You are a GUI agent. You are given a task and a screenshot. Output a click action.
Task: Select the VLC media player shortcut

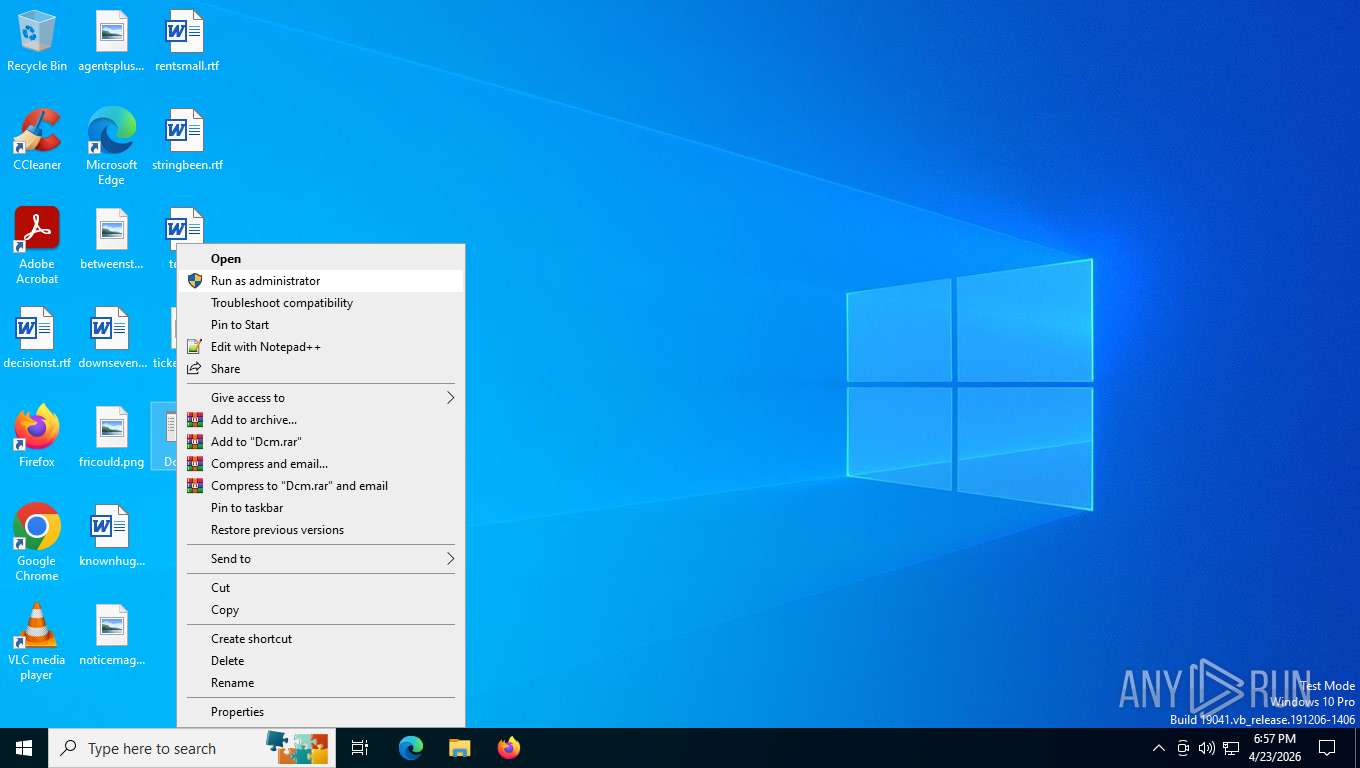[37, 641]
